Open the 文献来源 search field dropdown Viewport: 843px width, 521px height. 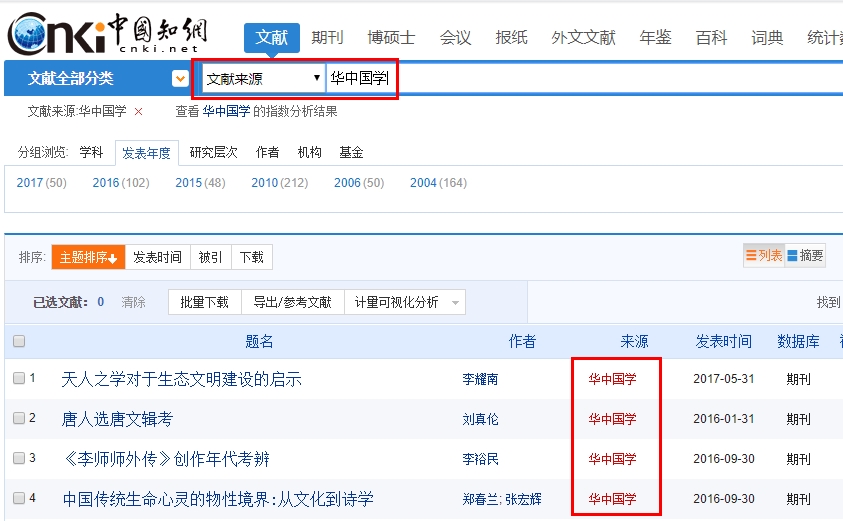(x=263, y=78)
